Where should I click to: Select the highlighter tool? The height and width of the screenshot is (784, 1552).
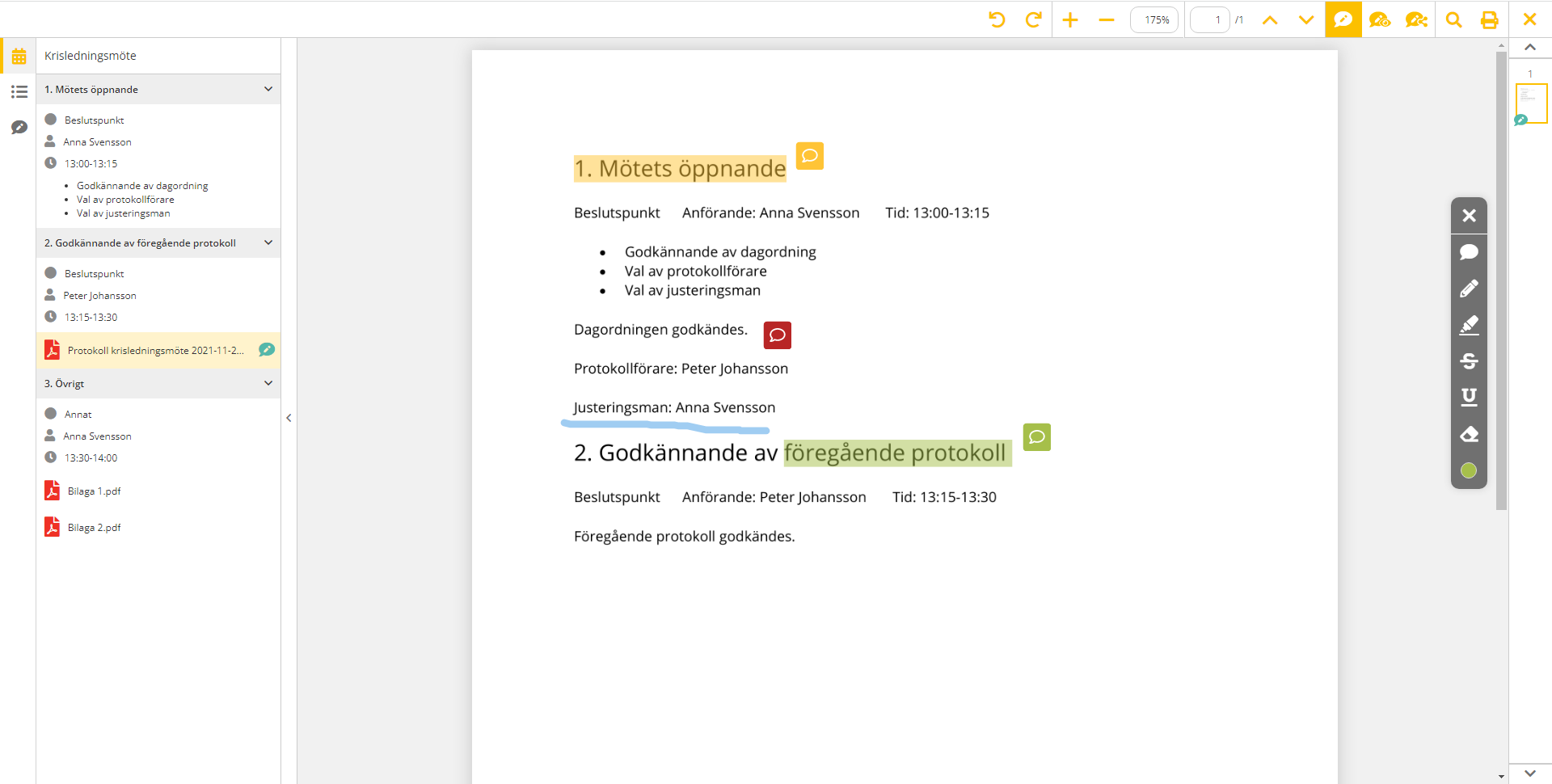tap(1469, 325)
